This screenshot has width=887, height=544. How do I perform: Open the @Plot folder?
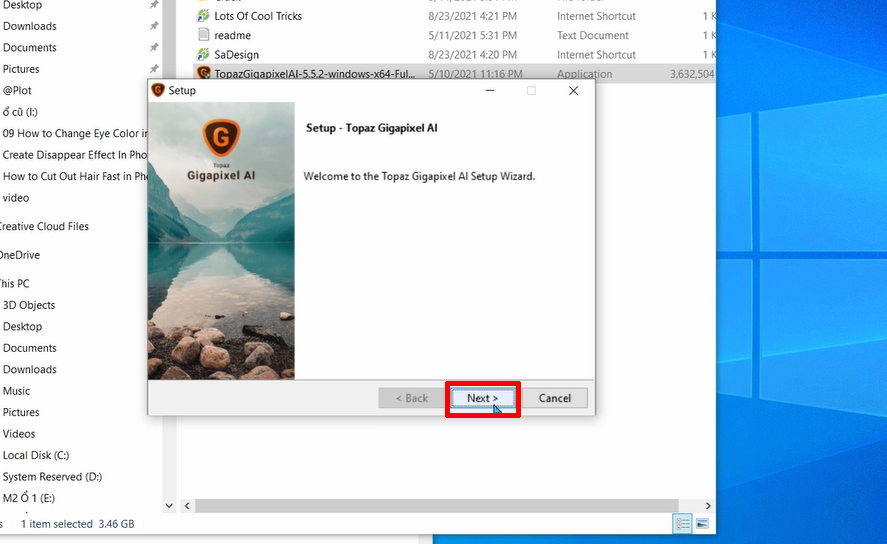(17, 90)
